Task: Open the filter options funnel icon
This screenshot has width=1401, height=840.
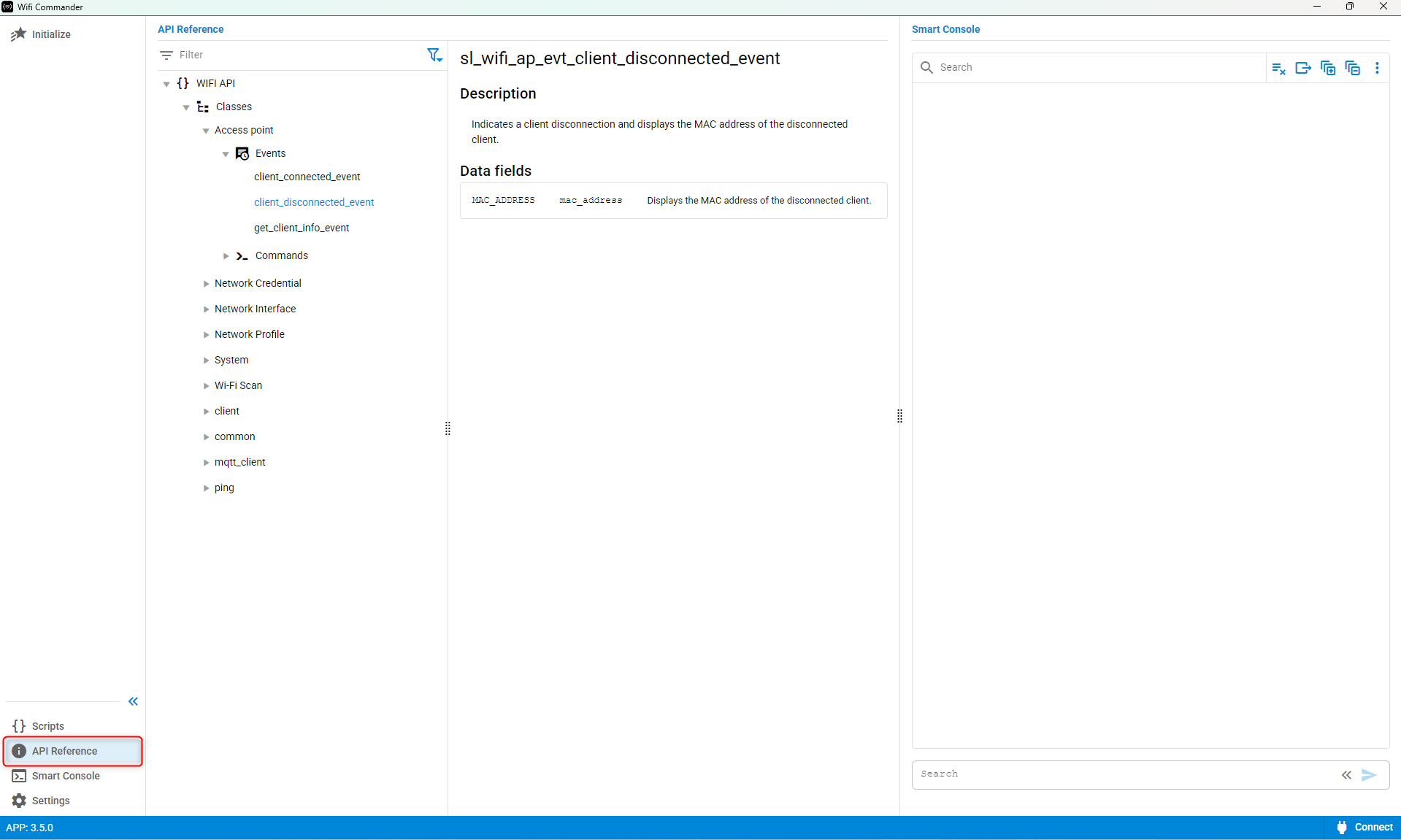Action: tap(434, 55)
